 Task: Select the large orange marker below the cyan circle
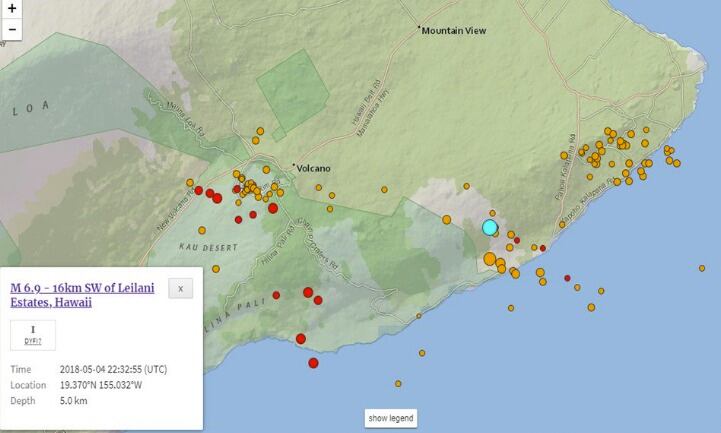490,259
